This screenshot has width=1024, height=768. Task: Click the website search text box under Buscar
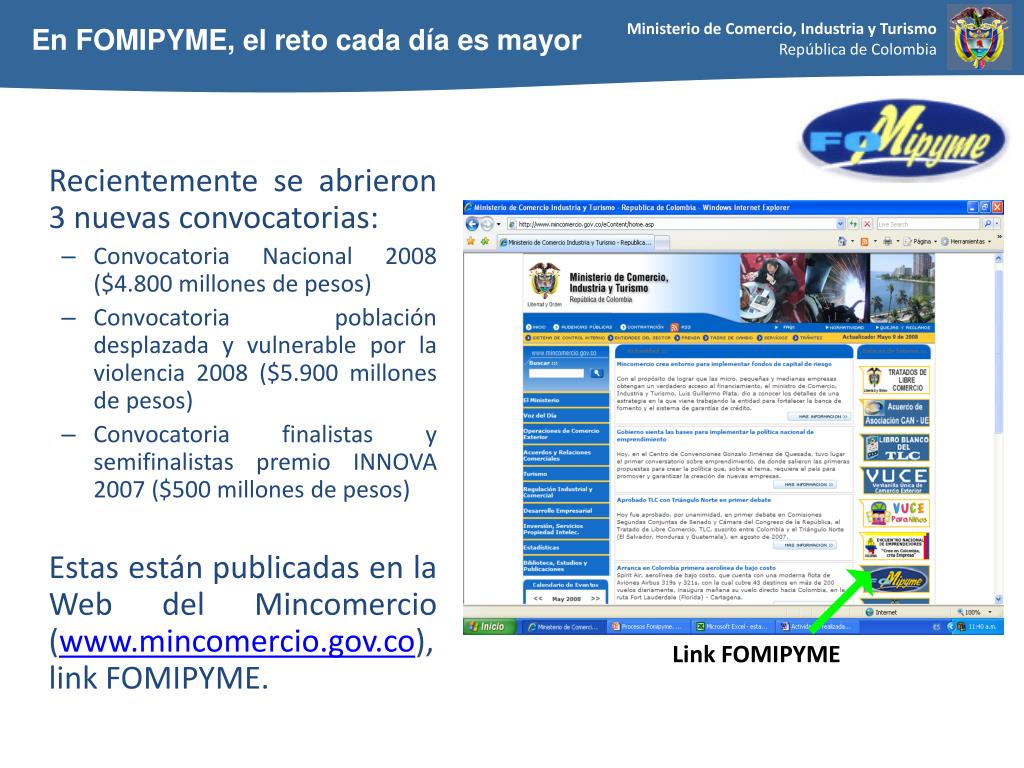(556, 374)
